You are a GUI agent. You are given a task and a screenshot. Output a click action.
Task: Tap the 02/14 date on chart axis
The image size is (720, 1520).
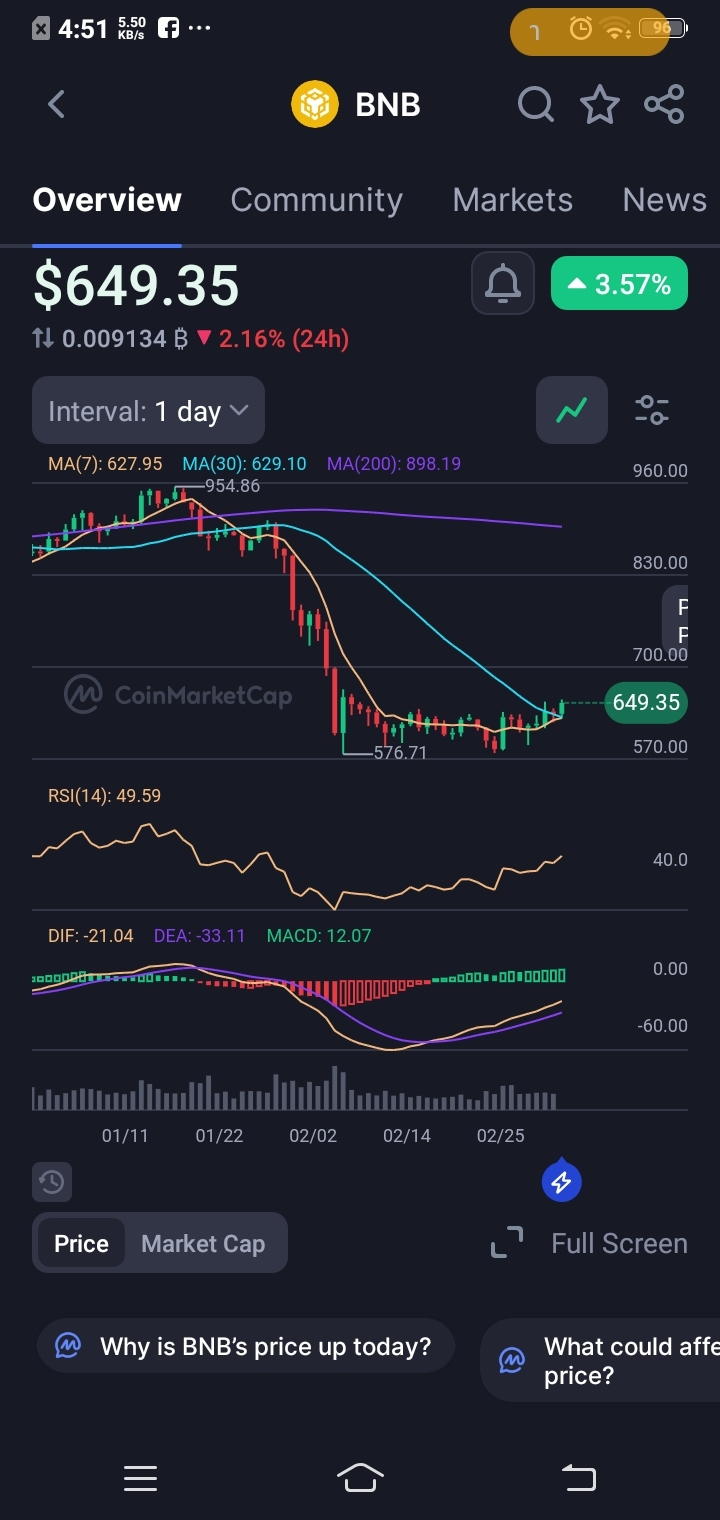coord(406,1136)
